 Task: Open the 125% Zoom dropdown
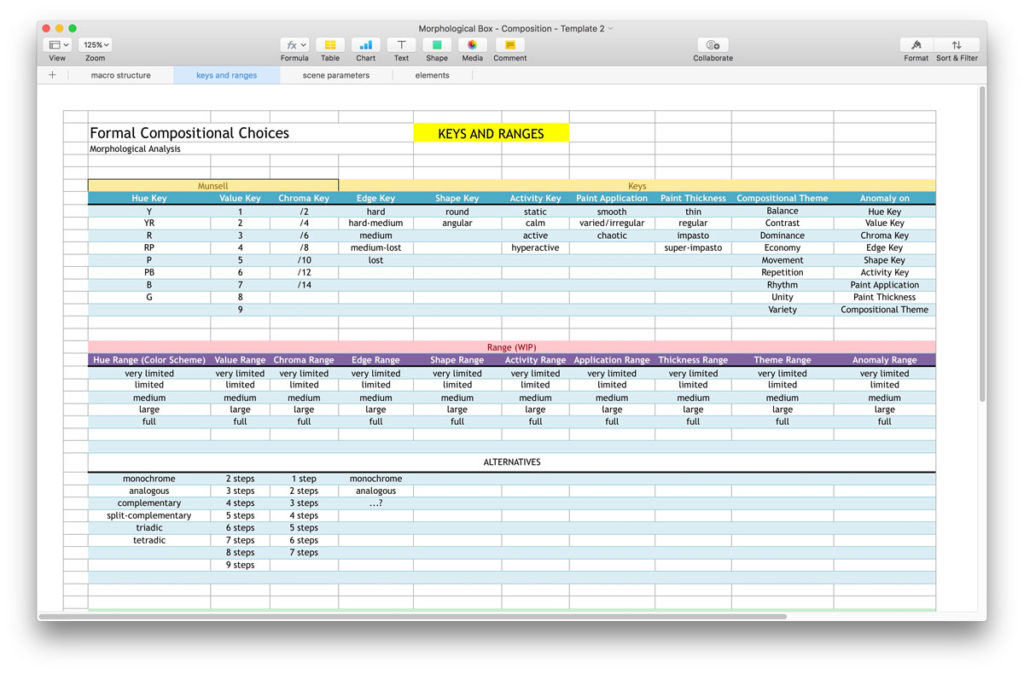point(95,43)
